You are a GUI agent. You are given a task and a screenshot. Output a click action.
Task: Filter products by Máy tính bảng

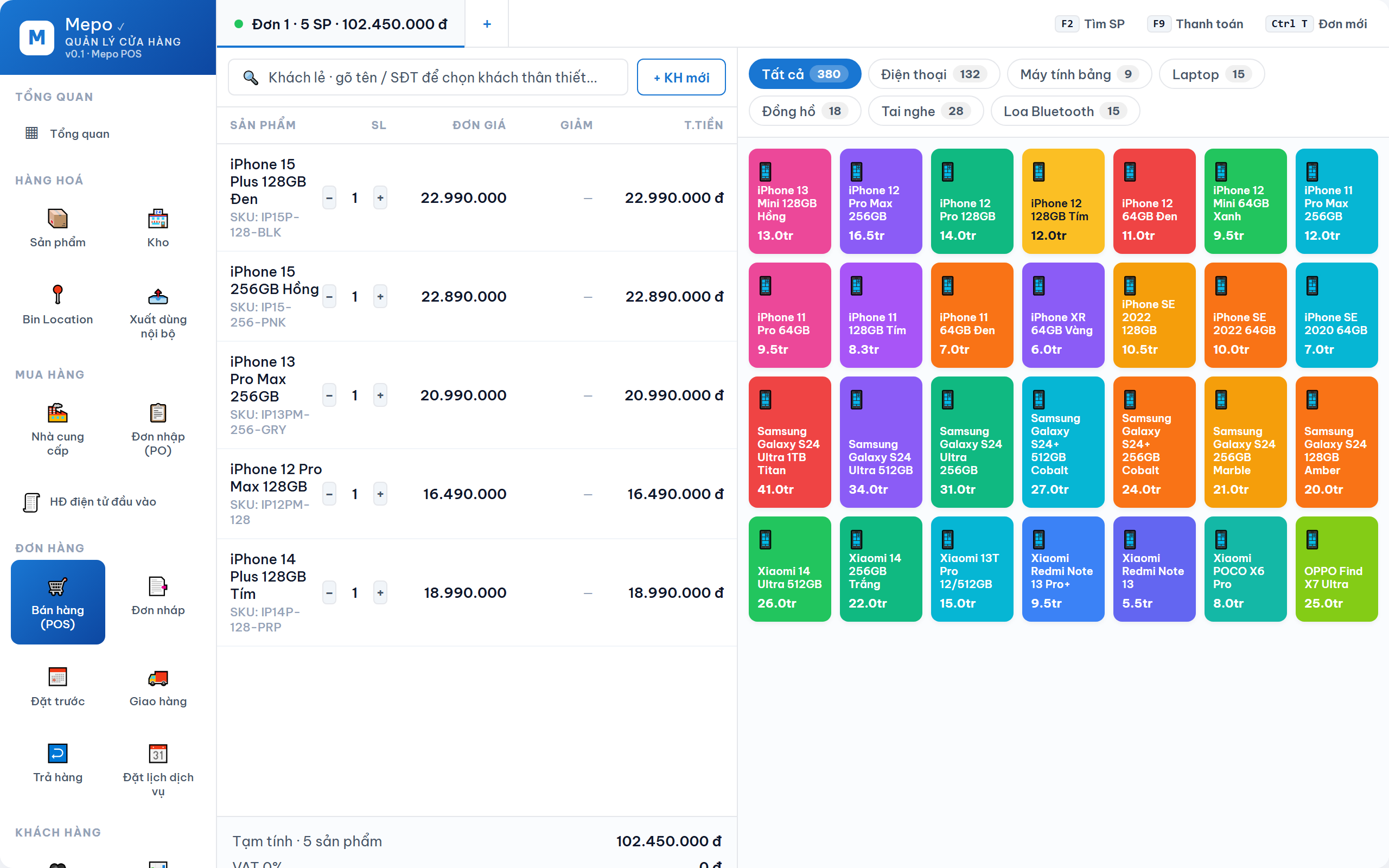(1079, 74)
